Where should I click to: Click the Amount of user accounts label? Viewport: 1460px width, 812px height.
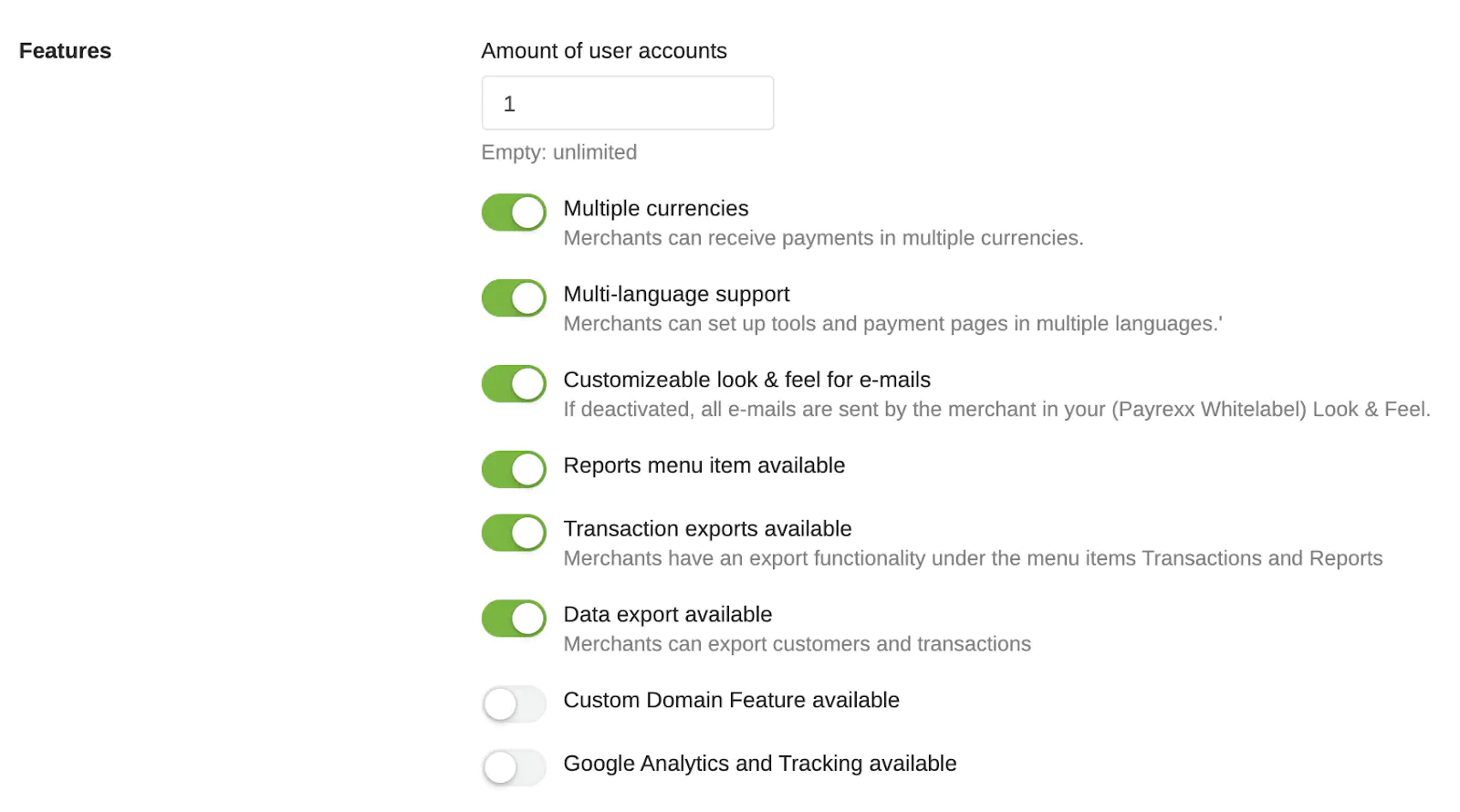point(603,51)
